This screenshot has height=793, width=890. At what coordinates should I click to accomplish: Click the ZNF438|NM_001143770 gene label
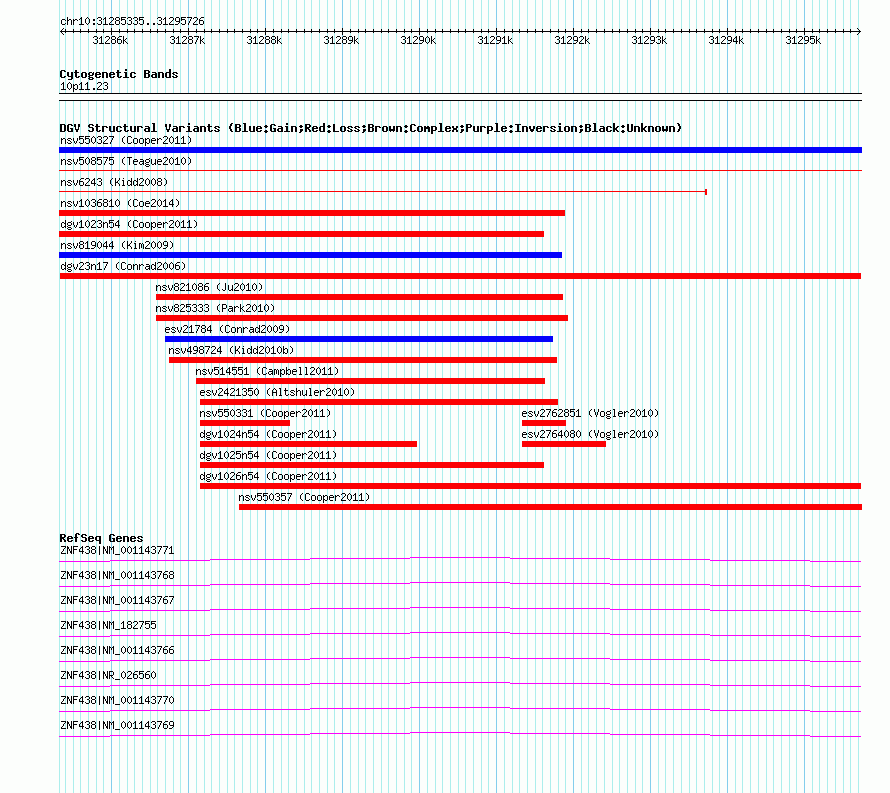click(x=117, y=700)
